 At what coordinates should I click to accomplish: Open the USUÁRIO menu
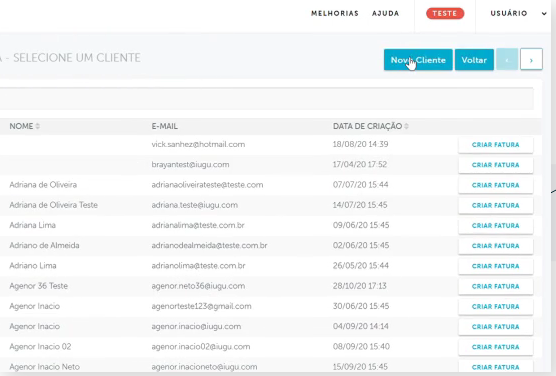tap(509, 13)
